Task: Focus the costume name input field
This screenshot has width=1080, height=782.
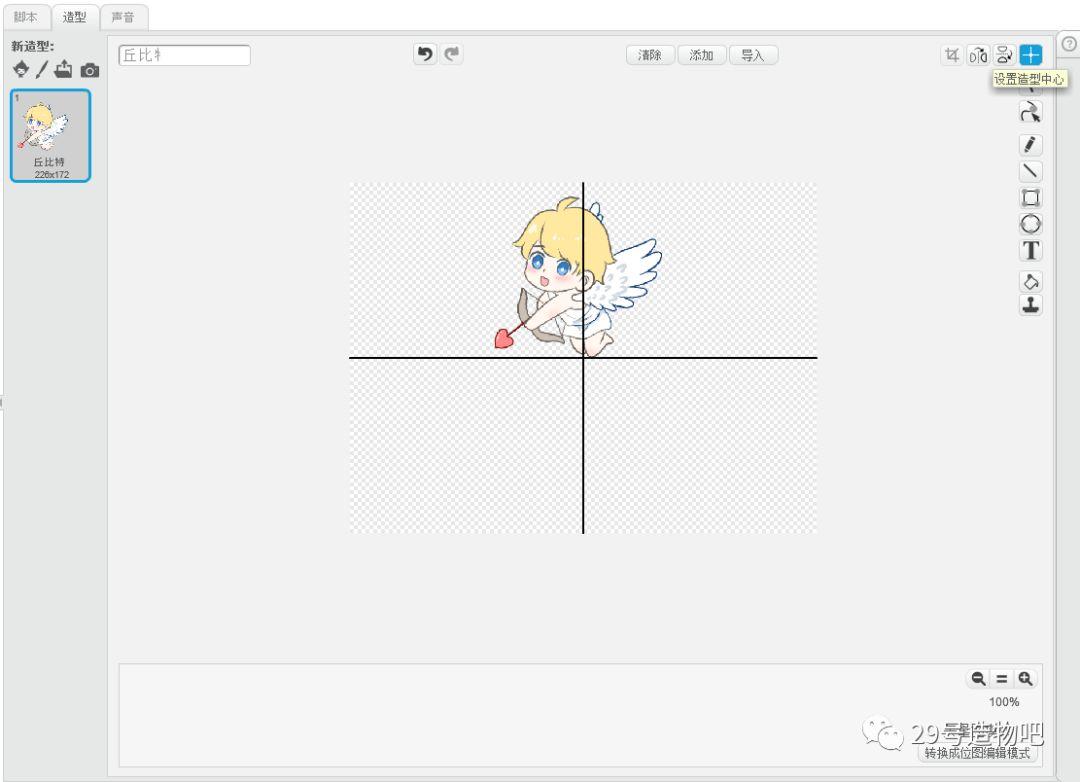Action: 185,55
